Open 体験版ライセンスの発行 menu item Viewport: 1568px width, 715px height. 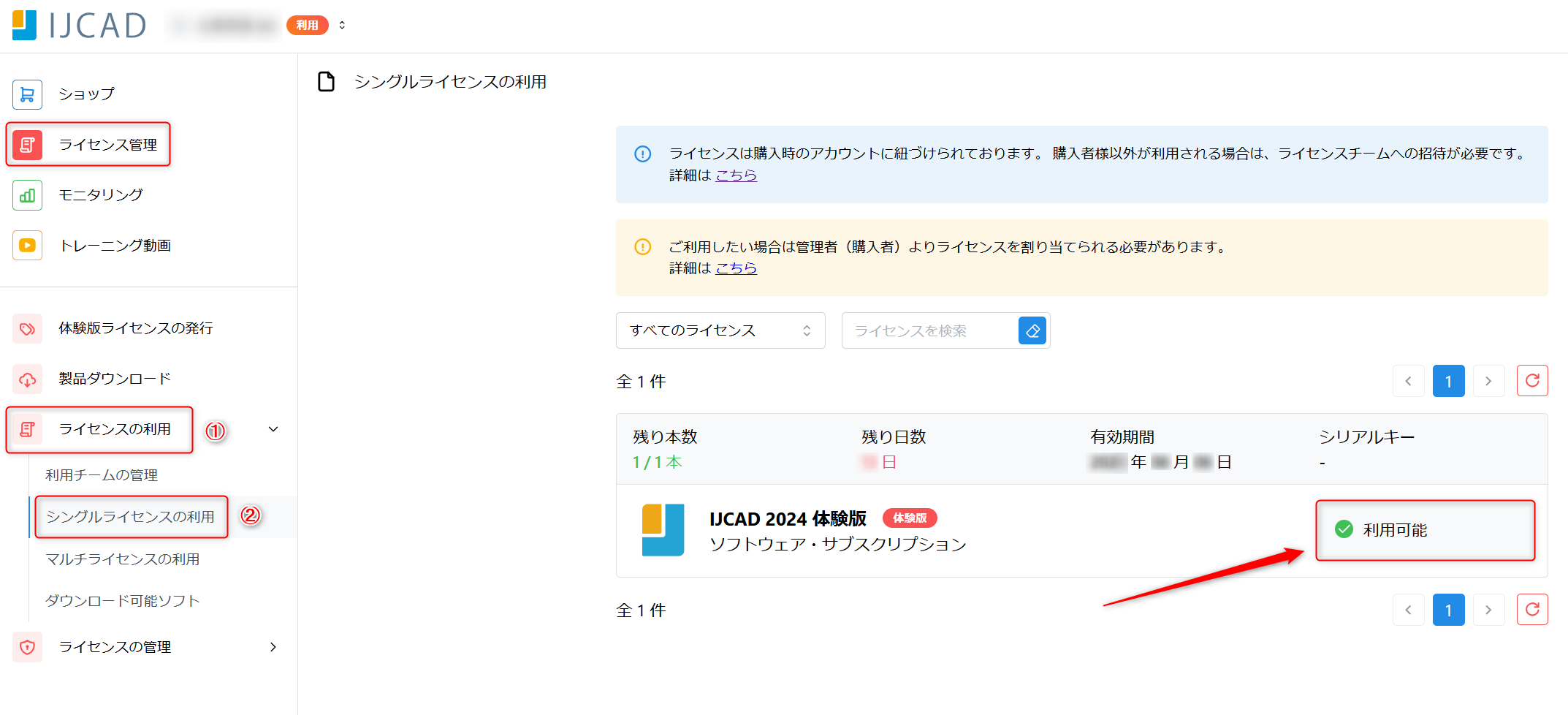pos(136,328)
